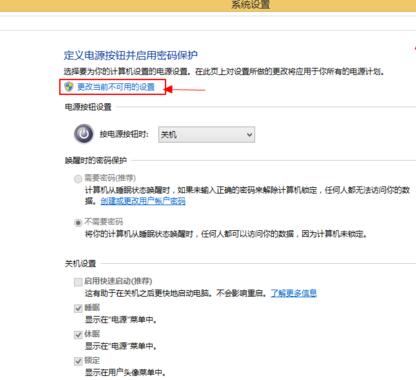Click the 按电源按钮时 label
The height and width of the screenshot is (380, 416).
(x=124, y=134)
